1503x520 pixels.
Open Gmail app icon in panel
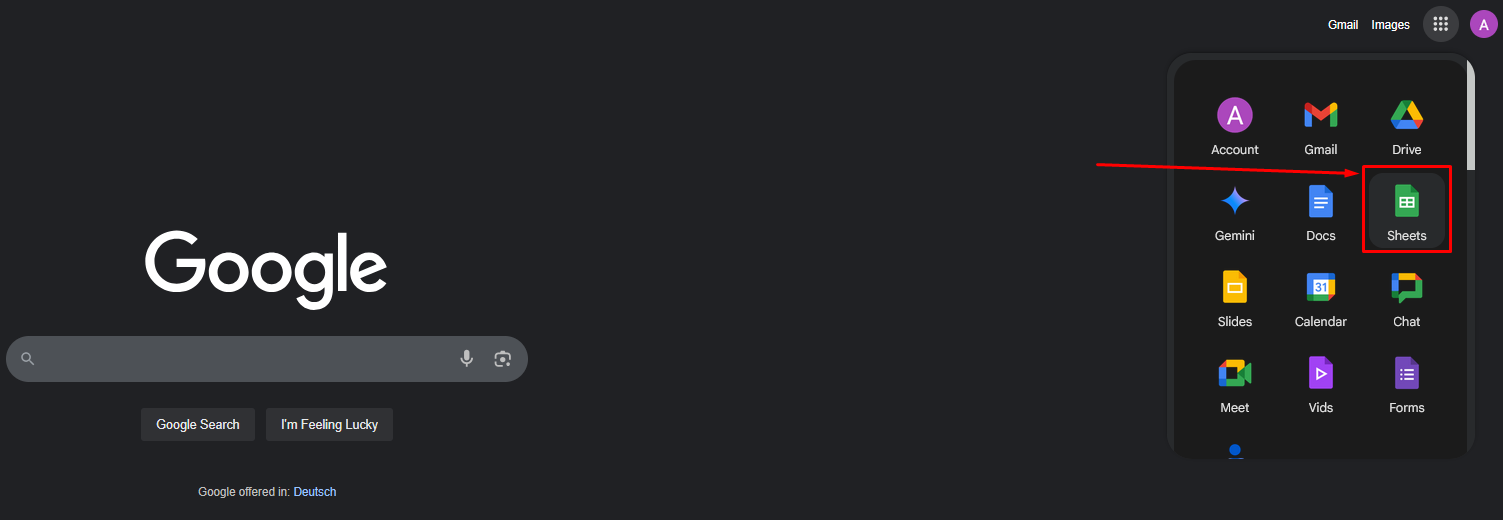(1320, 126)
